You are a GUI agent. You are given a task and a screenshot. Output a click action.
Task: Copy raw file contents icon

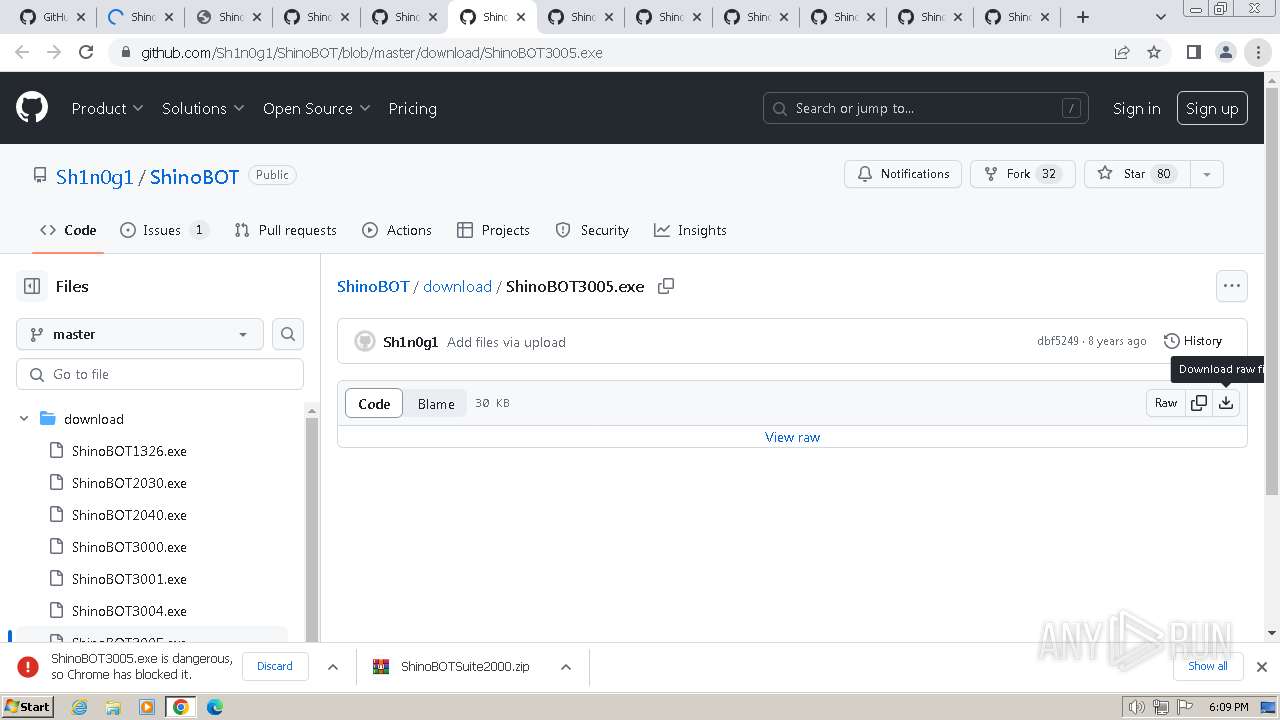click(1199, 403)
